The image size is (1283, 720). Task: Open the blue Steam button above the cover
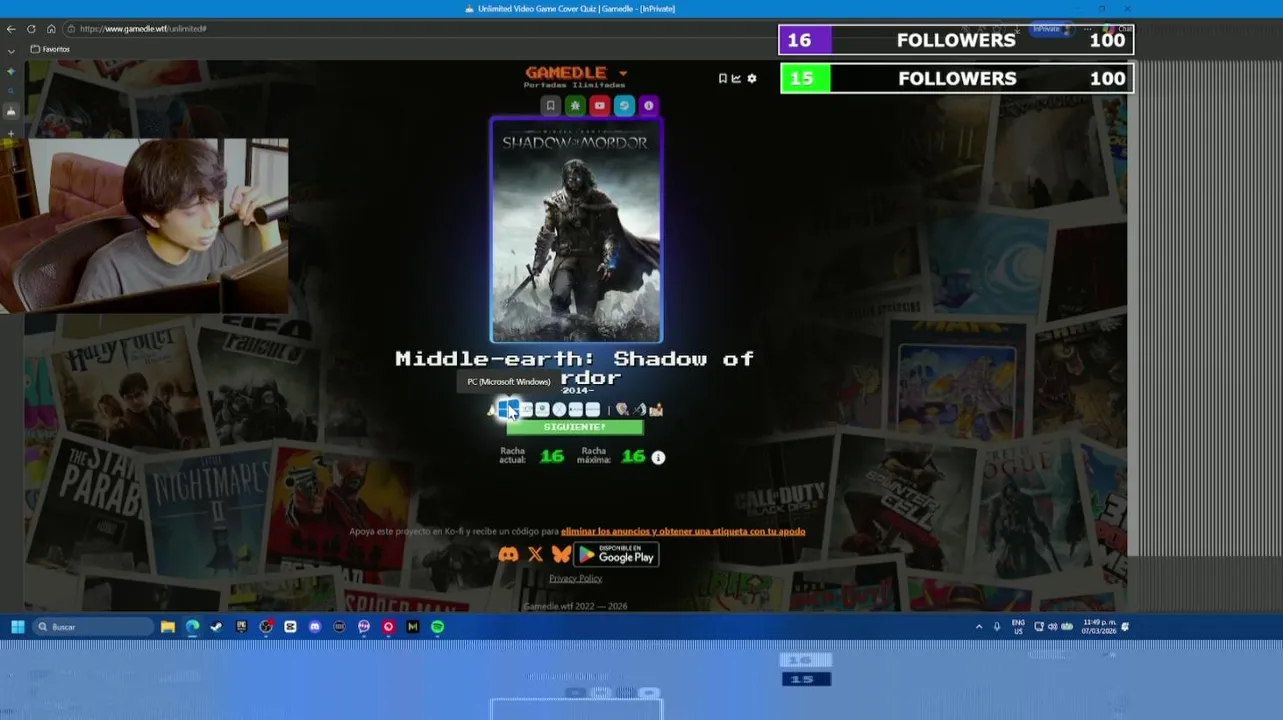[624, 105]
